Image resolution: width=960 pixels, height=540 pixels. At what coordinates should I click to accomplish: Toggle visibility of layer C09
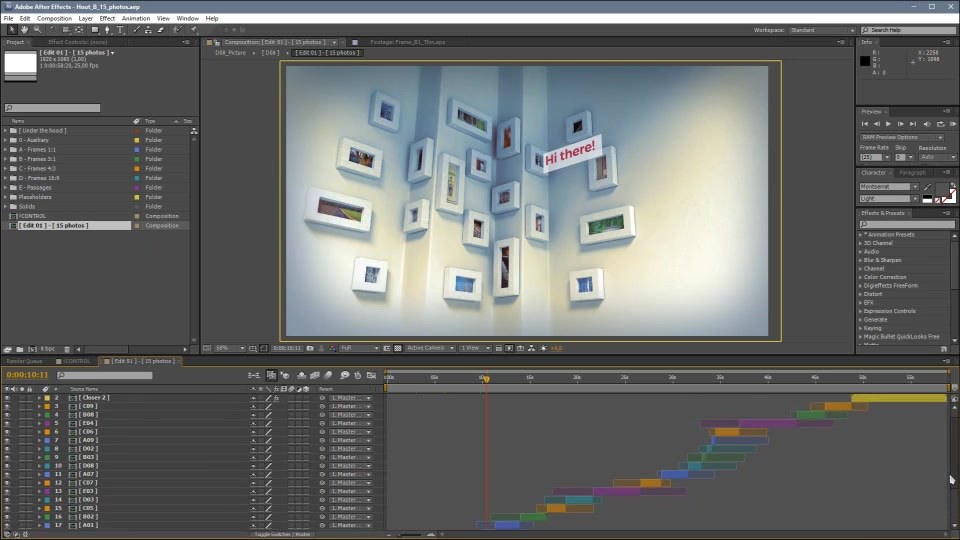7,407
